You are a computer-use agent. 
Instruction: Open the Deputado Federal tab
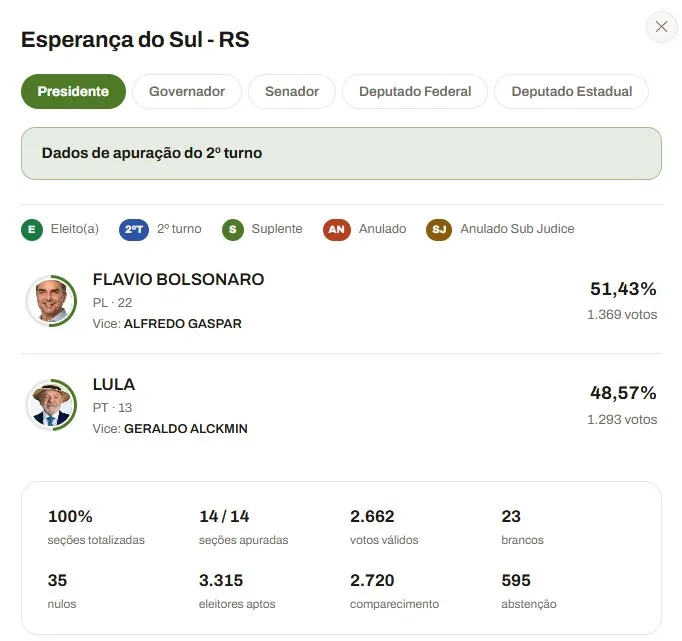click(415, 91)
